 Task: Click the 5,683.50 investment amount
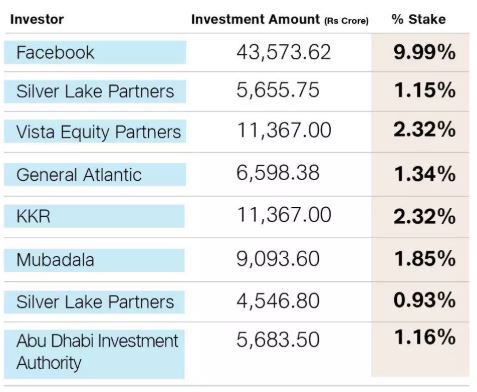(278, 340)
